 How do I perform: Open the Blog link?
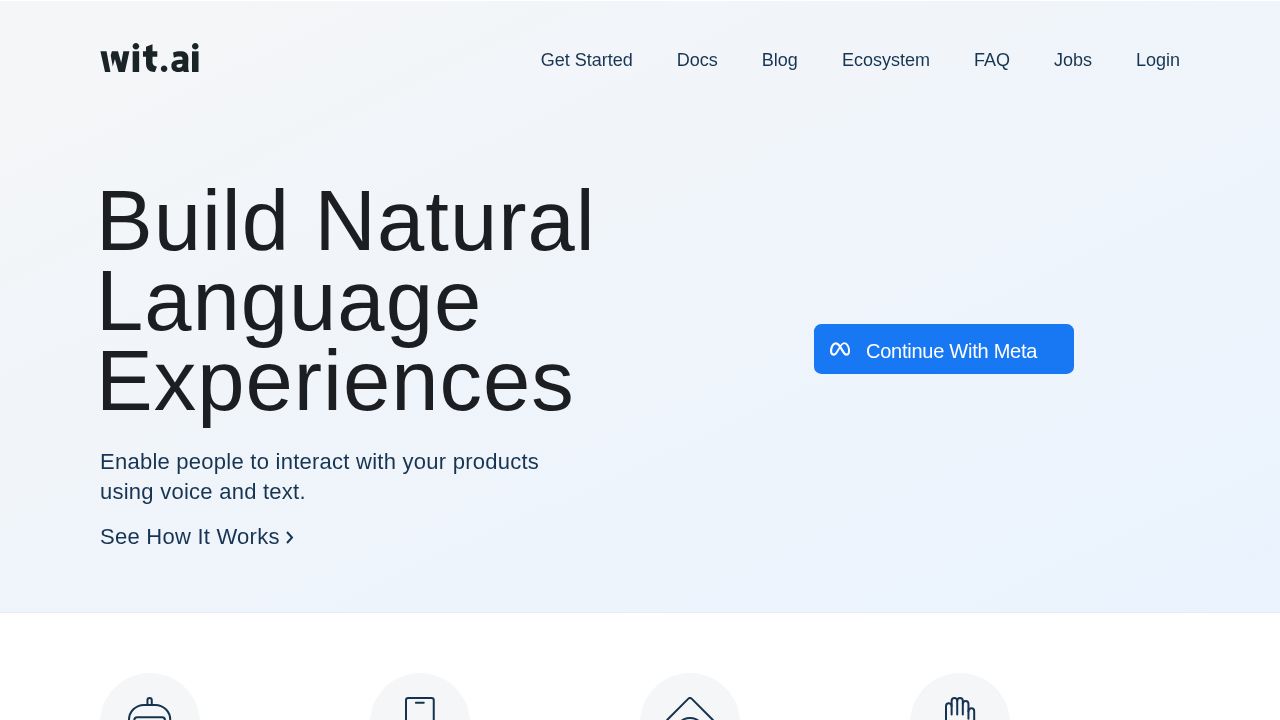point(780,60)
